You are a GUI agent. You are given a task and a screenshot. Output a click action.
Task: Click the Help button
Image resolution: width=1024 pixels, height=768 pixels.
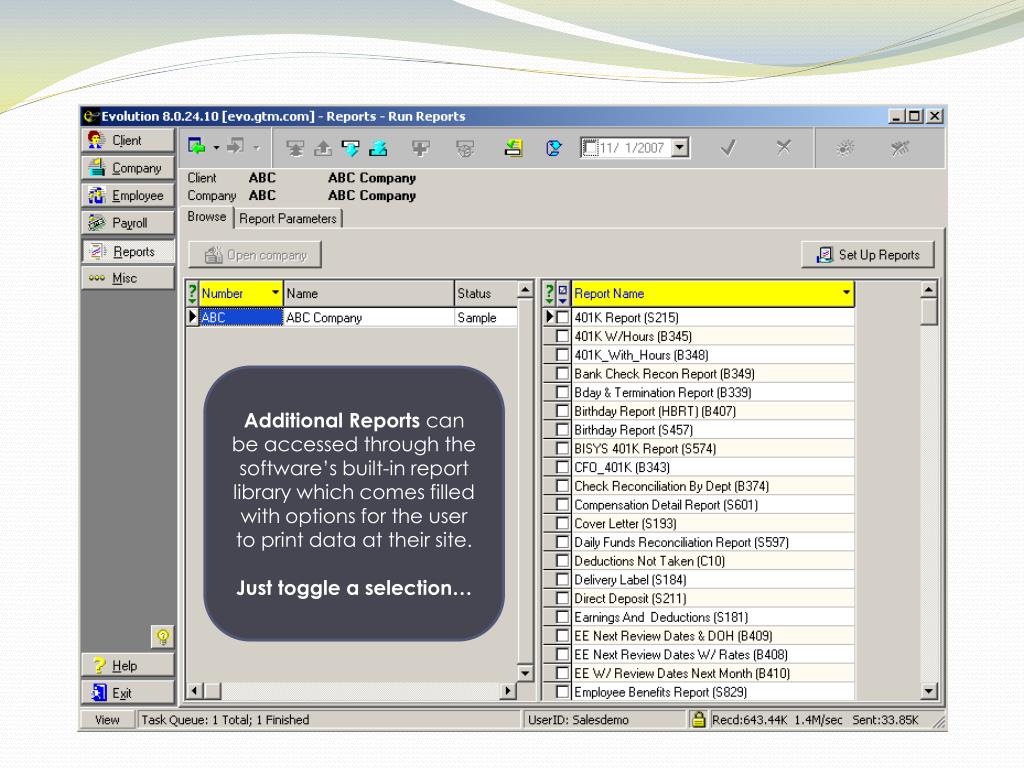tap(128, 665)
